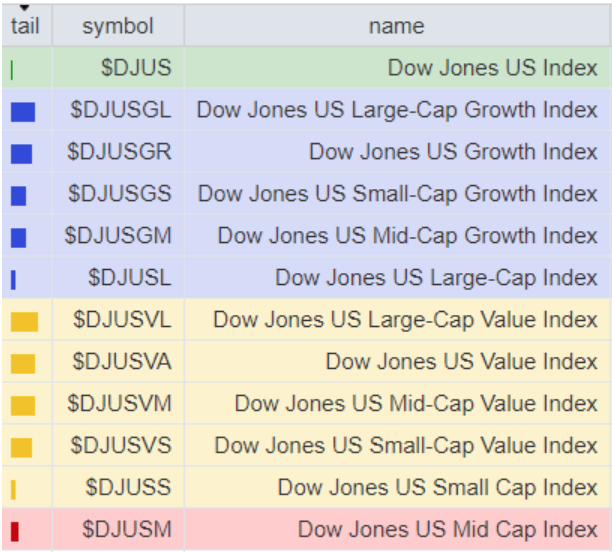The width and height of the screenshot is (612, 552).
Task: Open Dow Jones US Index row
Action: coord(492,69)
